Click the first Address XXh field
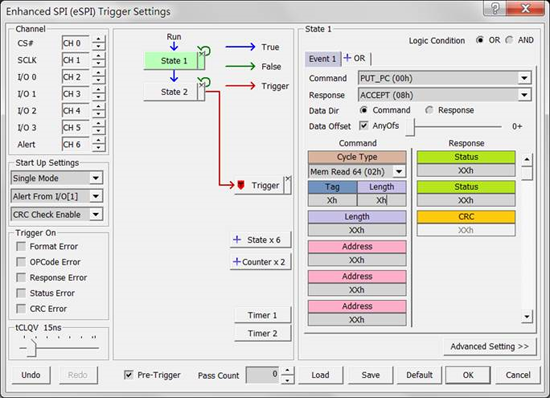Image resolution: width=550 pixels, height=398 pixels. (x=357, y=260)
